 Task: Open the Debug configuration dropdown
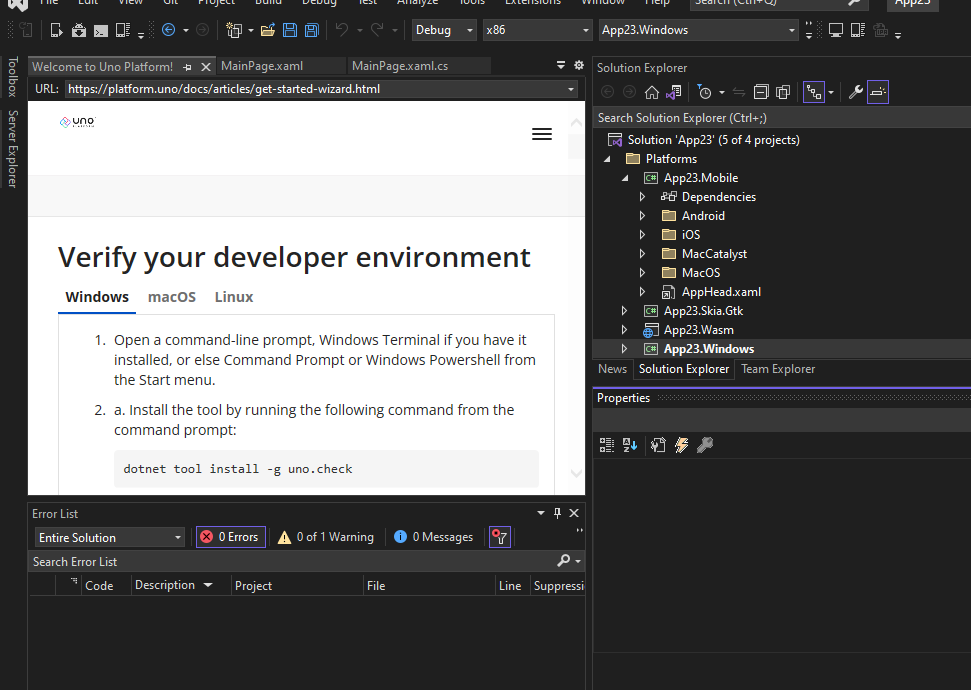point(443,30)
